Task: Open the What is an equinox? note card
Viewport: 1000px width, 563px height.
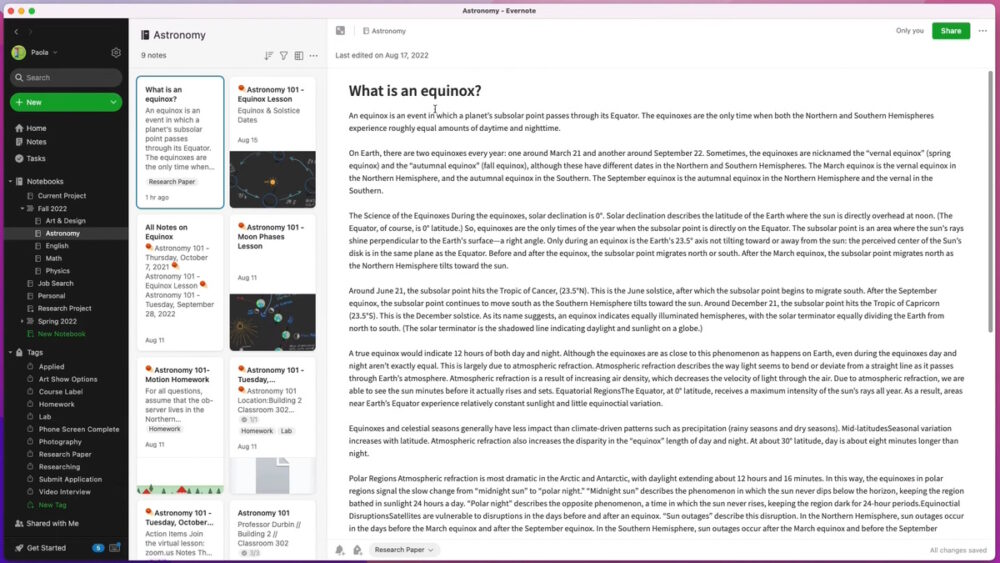Action: pos(180,142)
